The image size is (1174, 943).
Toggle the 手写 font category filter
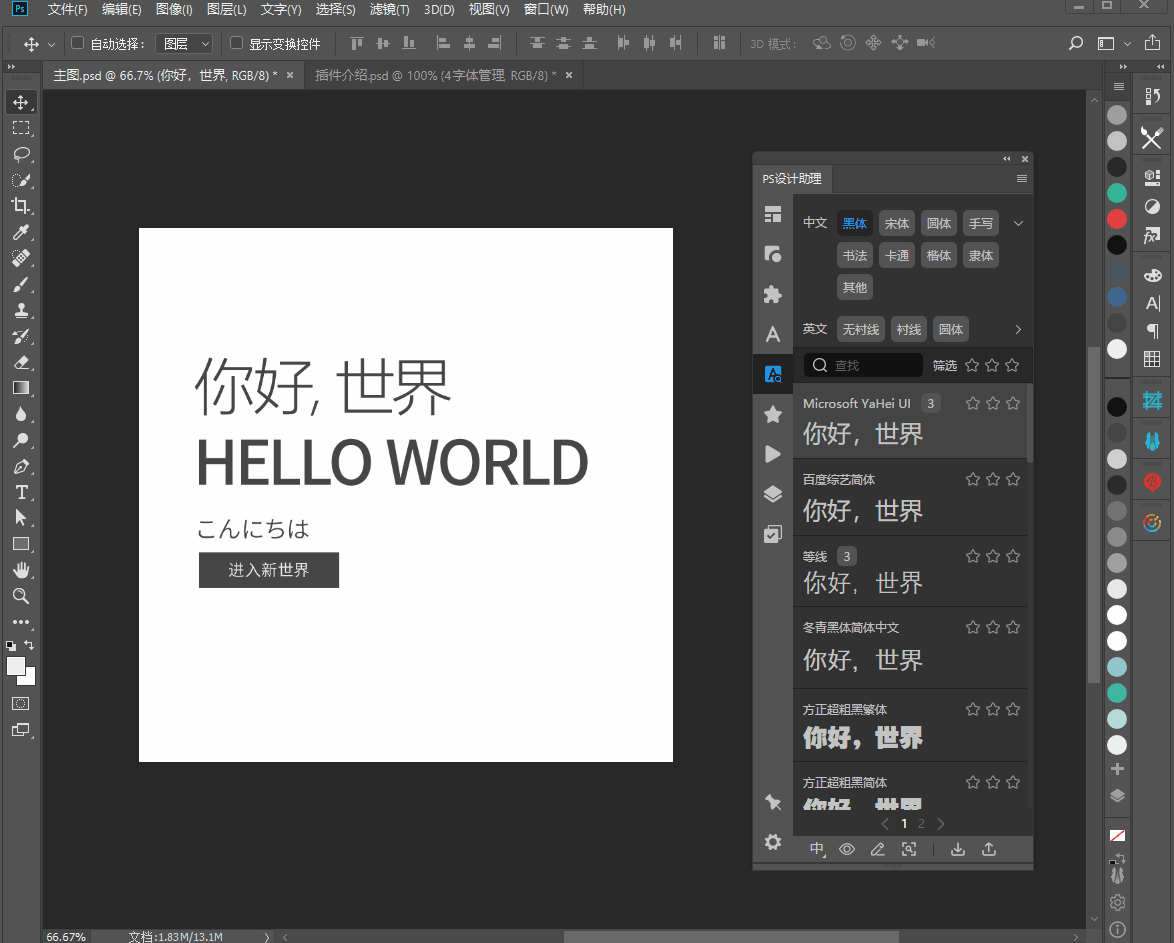coord(980,223)
